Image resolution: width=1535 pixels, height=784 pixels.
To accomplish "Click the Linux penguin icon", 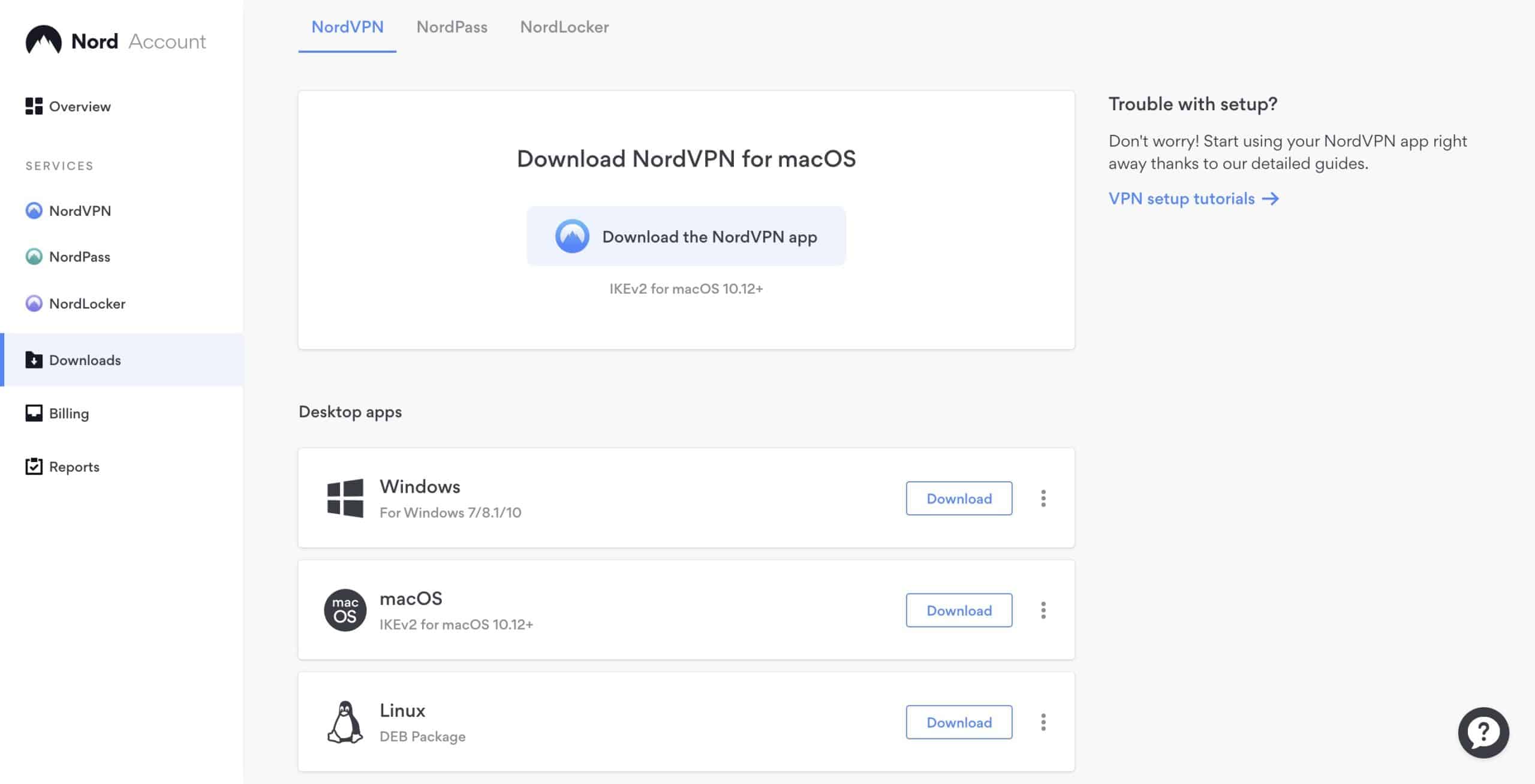I will click(345, 722).
